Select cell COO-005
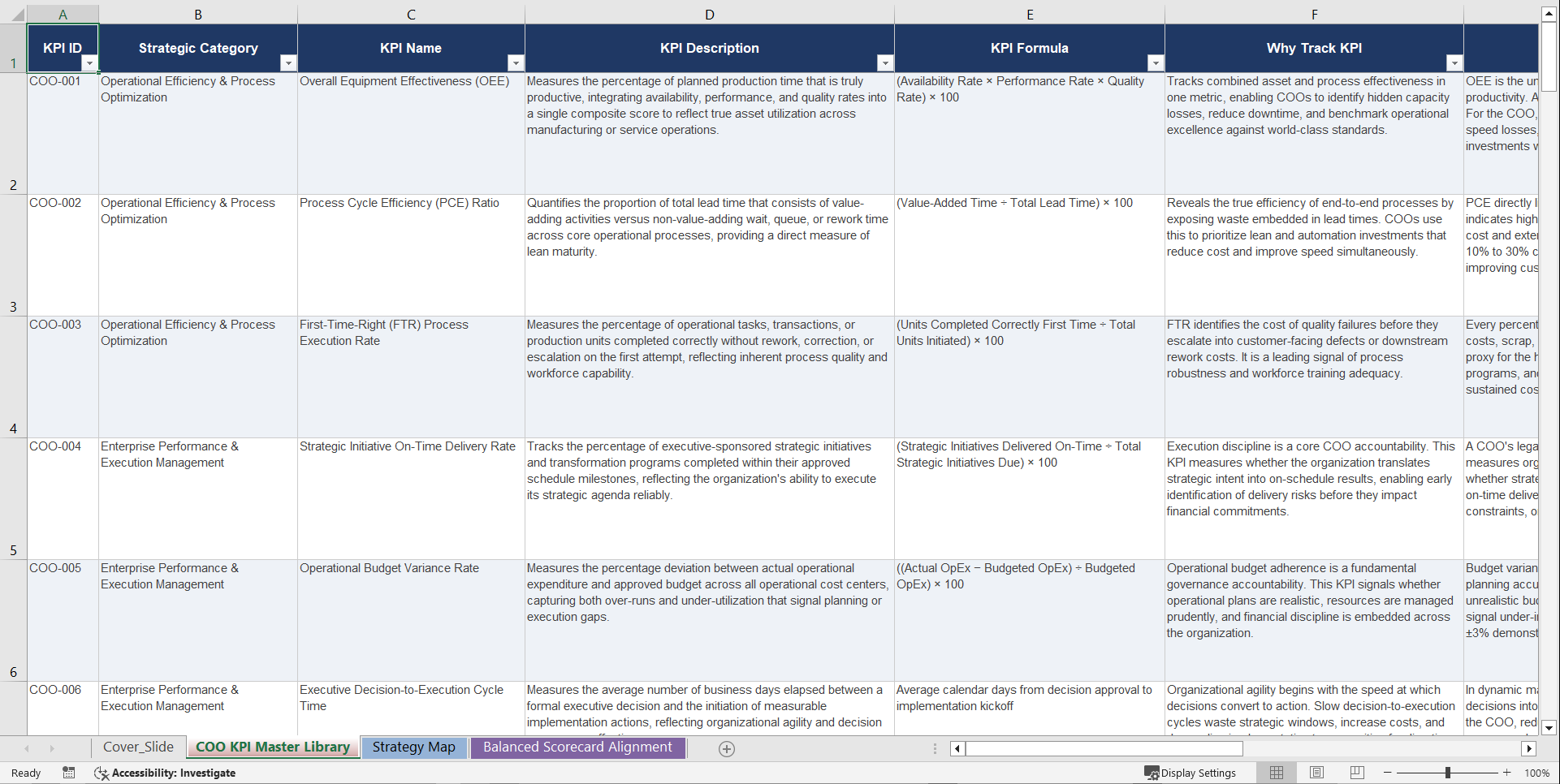 tap(63, 620)
